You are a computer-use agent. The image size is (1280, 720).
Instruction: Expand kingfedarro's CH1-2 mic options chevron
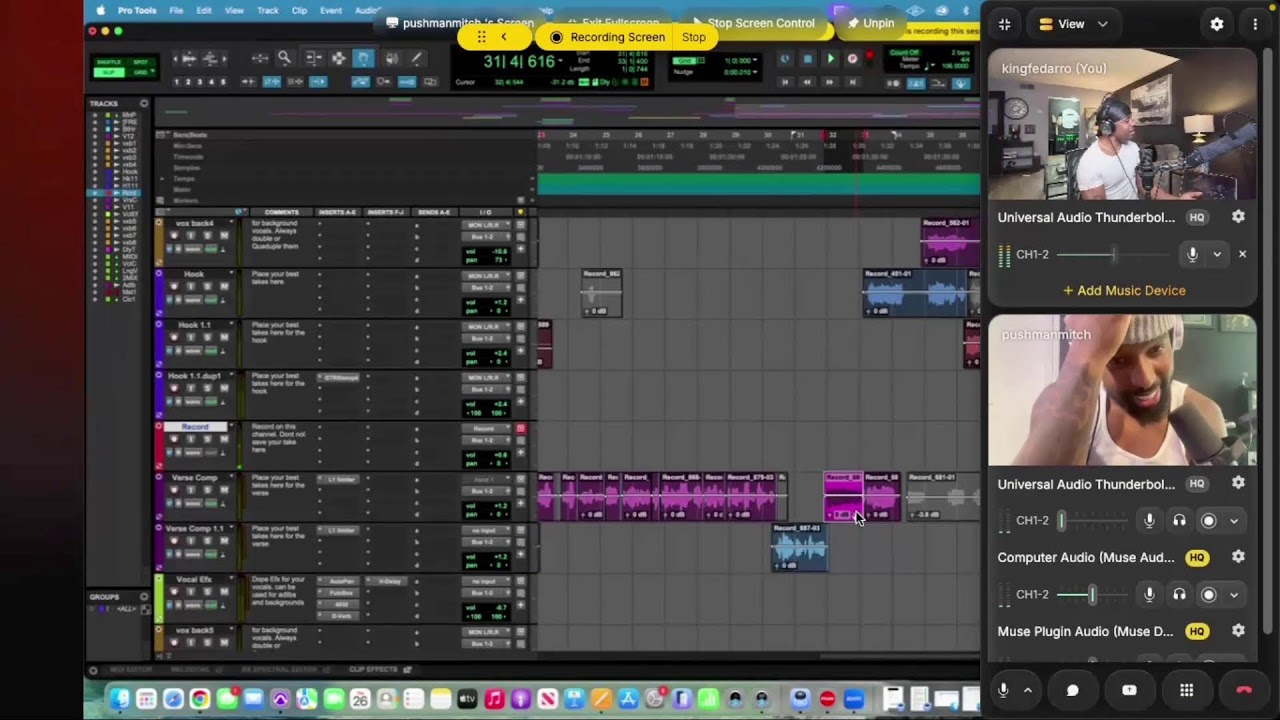pos(1217,254)
